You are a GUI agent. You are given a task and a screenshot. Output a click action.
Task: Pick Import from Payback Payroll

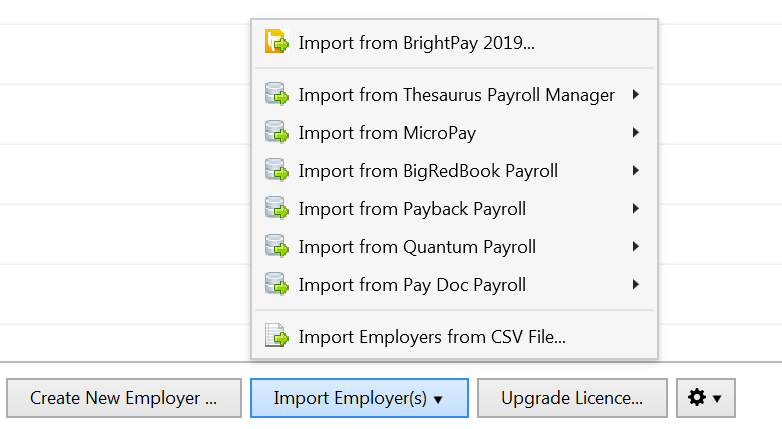(454, 209)
